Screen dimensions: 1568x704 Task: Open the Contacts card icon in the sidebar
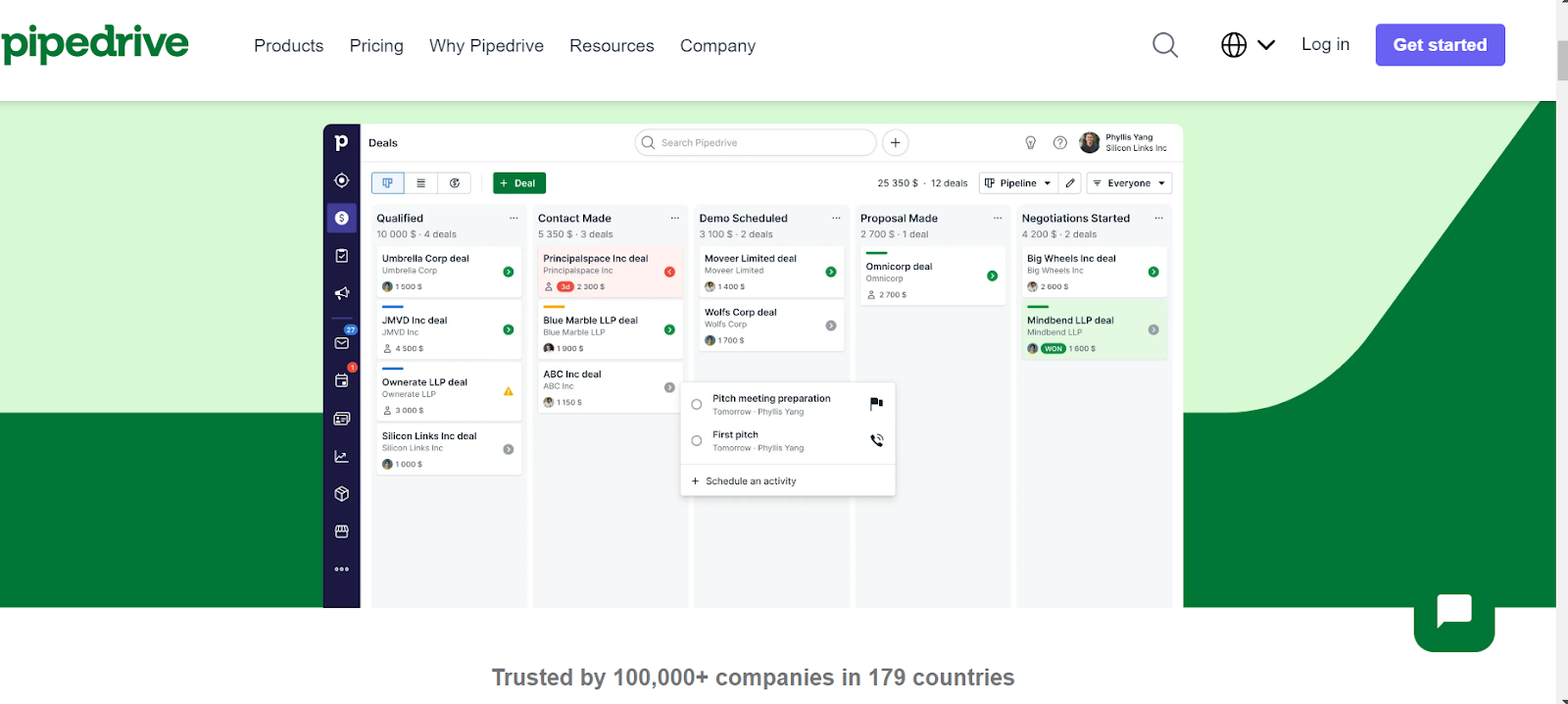click(x=341, y=419)
